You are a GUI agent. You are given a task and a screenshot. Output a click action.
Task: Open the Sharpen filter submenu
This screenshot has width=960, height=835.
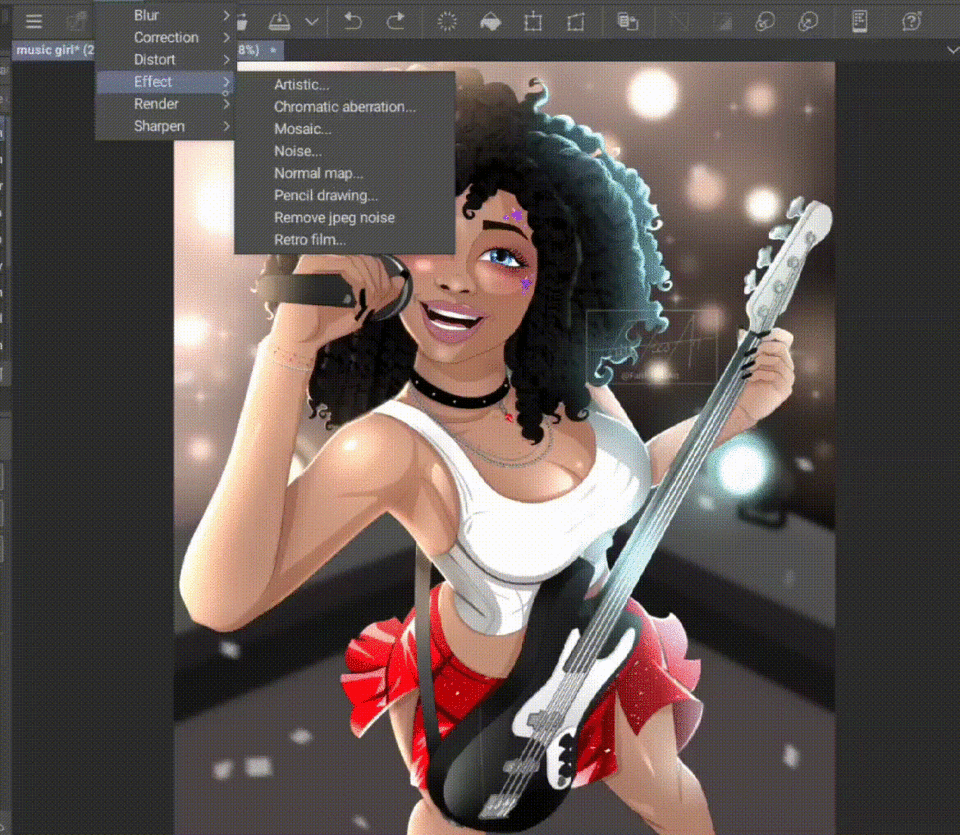pos(165,126)
